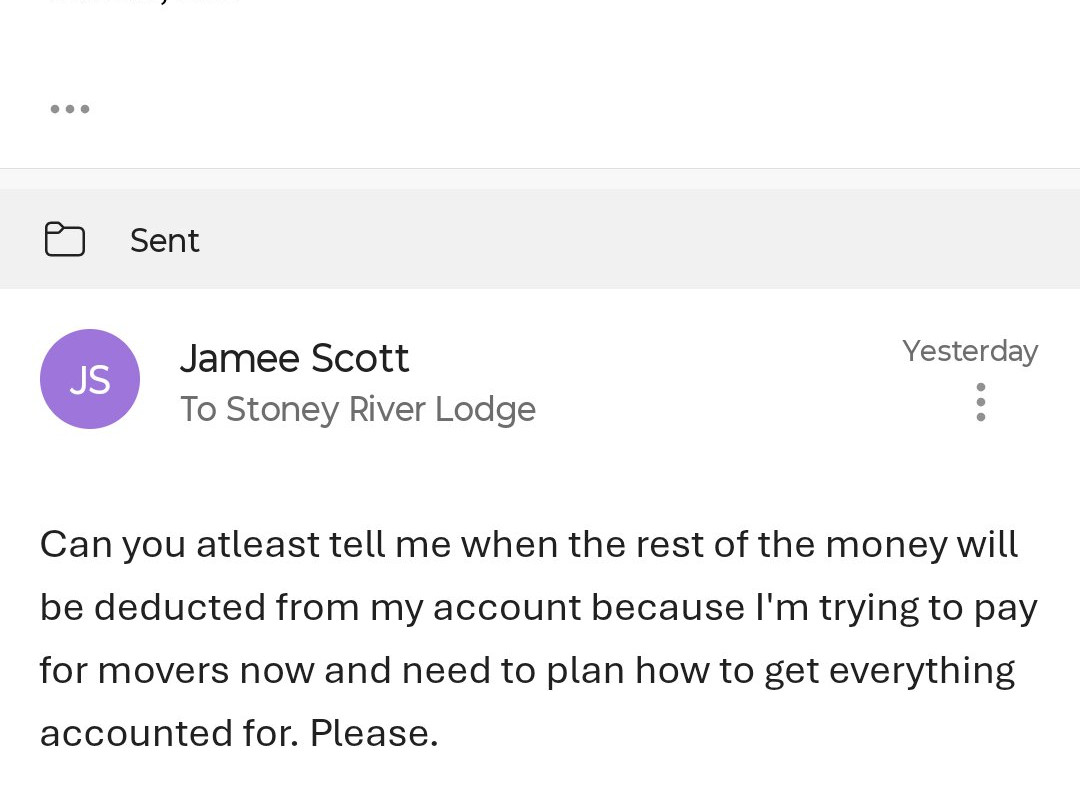Tap the message's first line of text
Image resolution: width=1080 pixels, height=808 pixels.
[x=528, y=545]
